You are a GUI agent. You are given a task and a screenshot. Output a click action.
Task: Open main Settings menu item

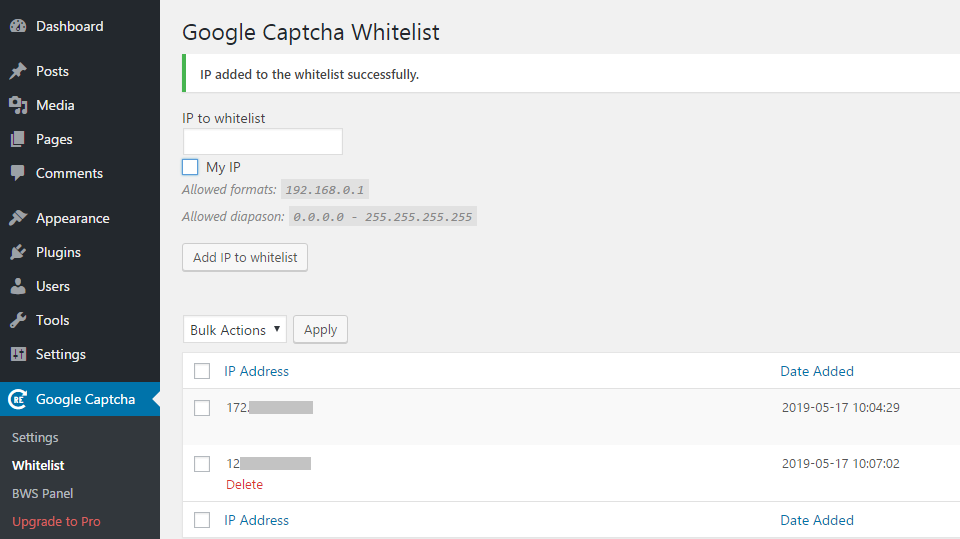tap(61, 355)
